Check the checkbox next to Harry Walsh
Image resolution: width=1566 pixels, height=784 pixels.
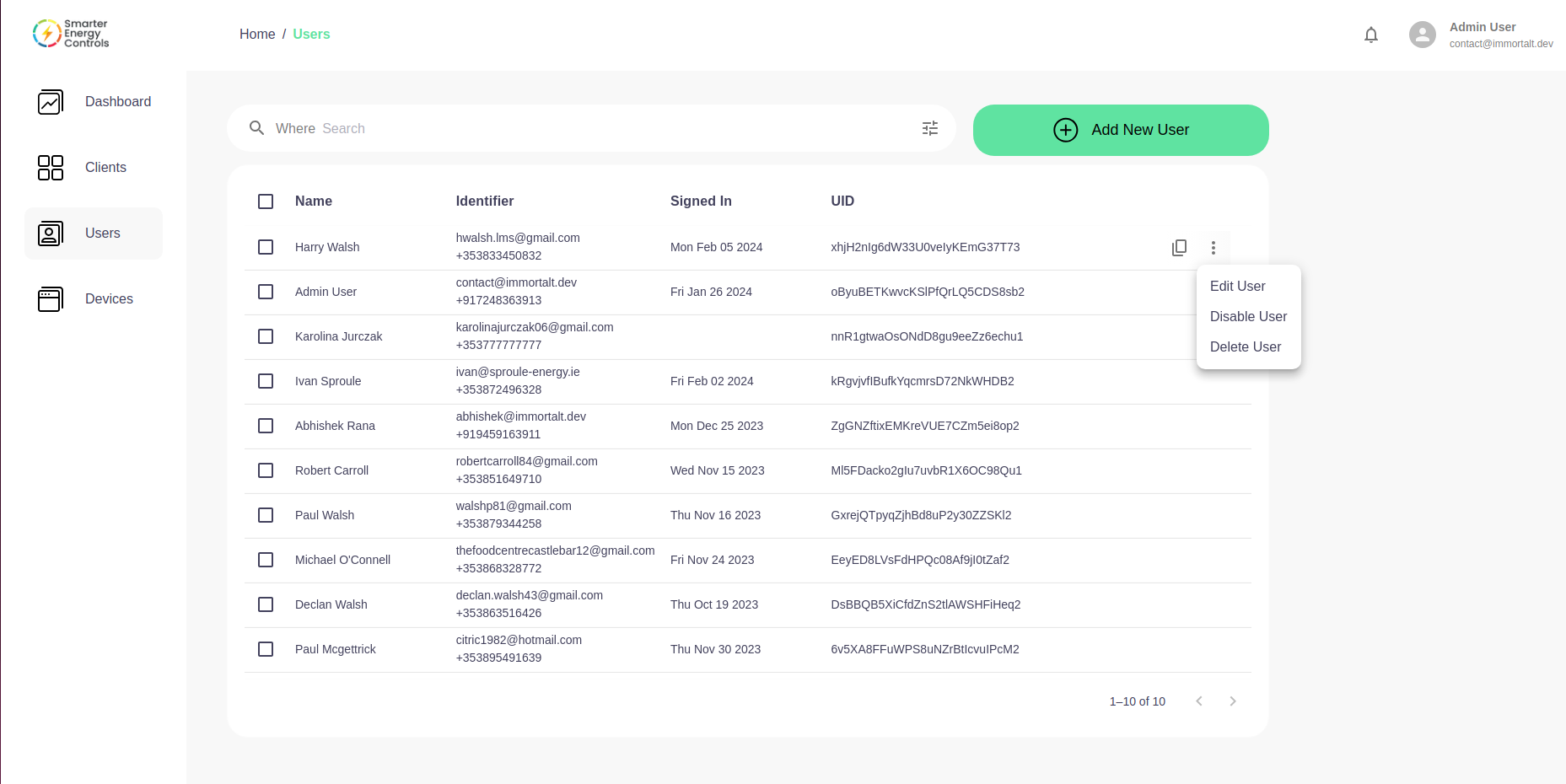pos(266,247)
